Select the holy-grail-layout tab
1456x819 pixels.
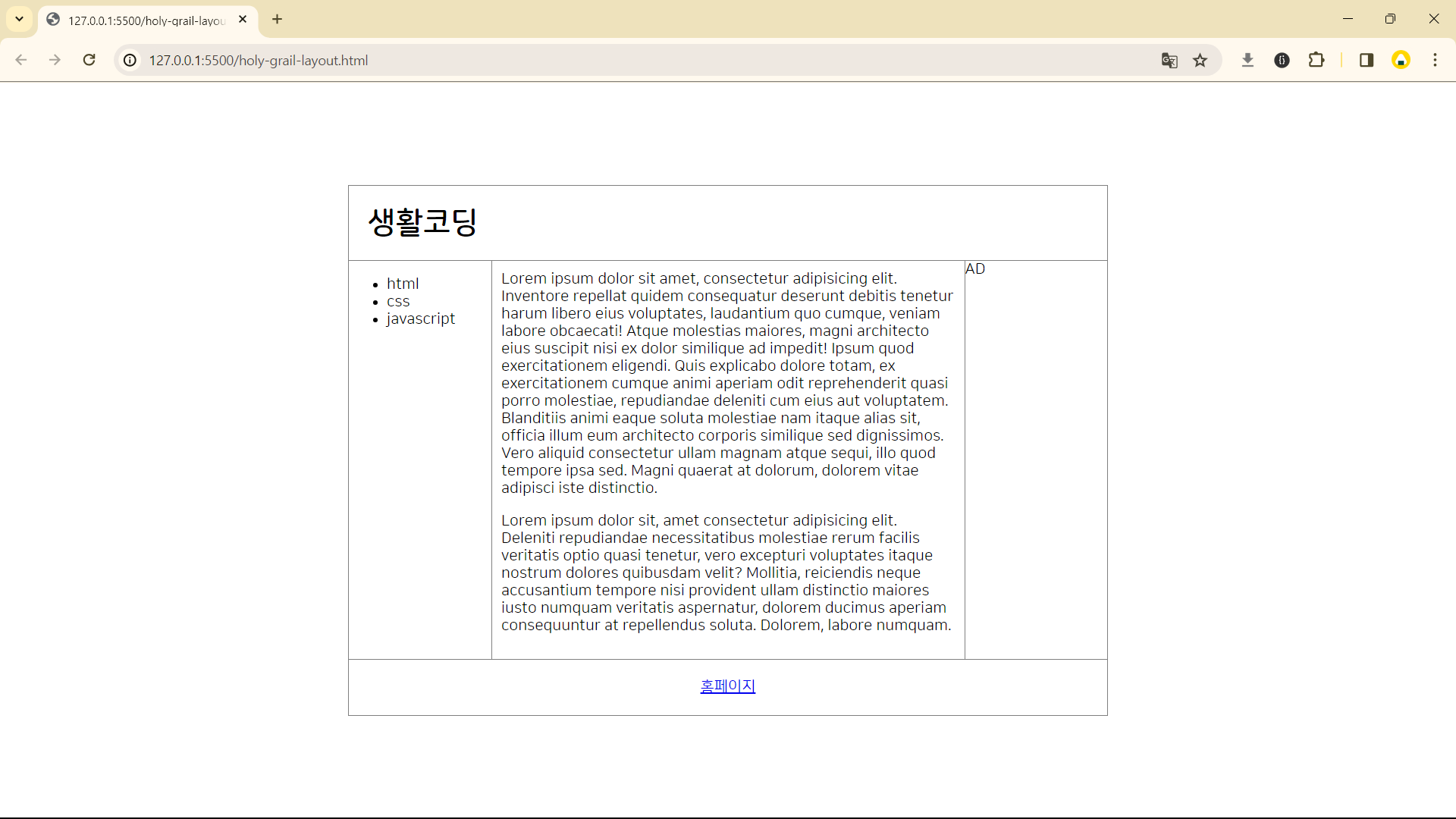click(144, 20)
